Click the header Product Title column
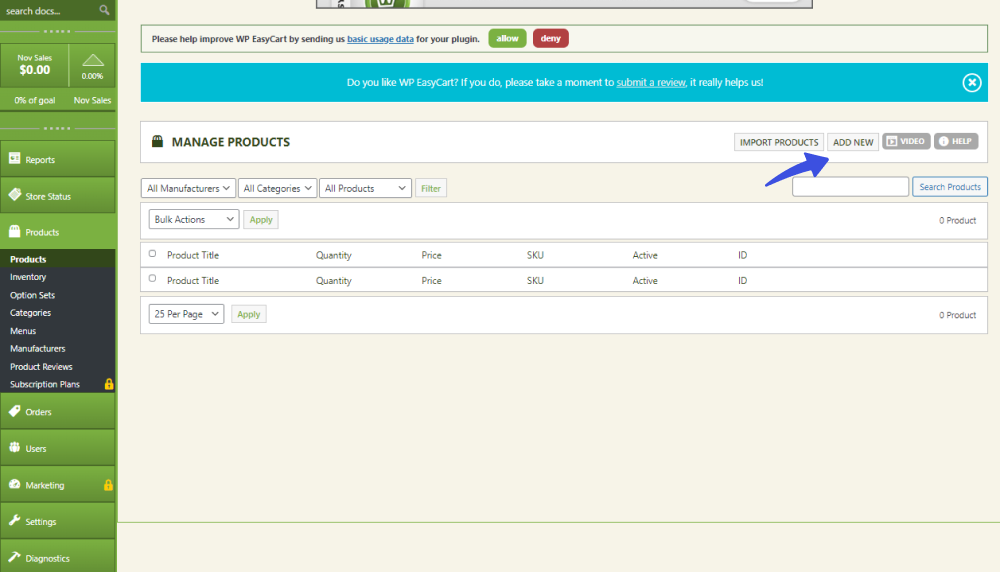This screenshot has height=572, width=1000. (193, 255)
